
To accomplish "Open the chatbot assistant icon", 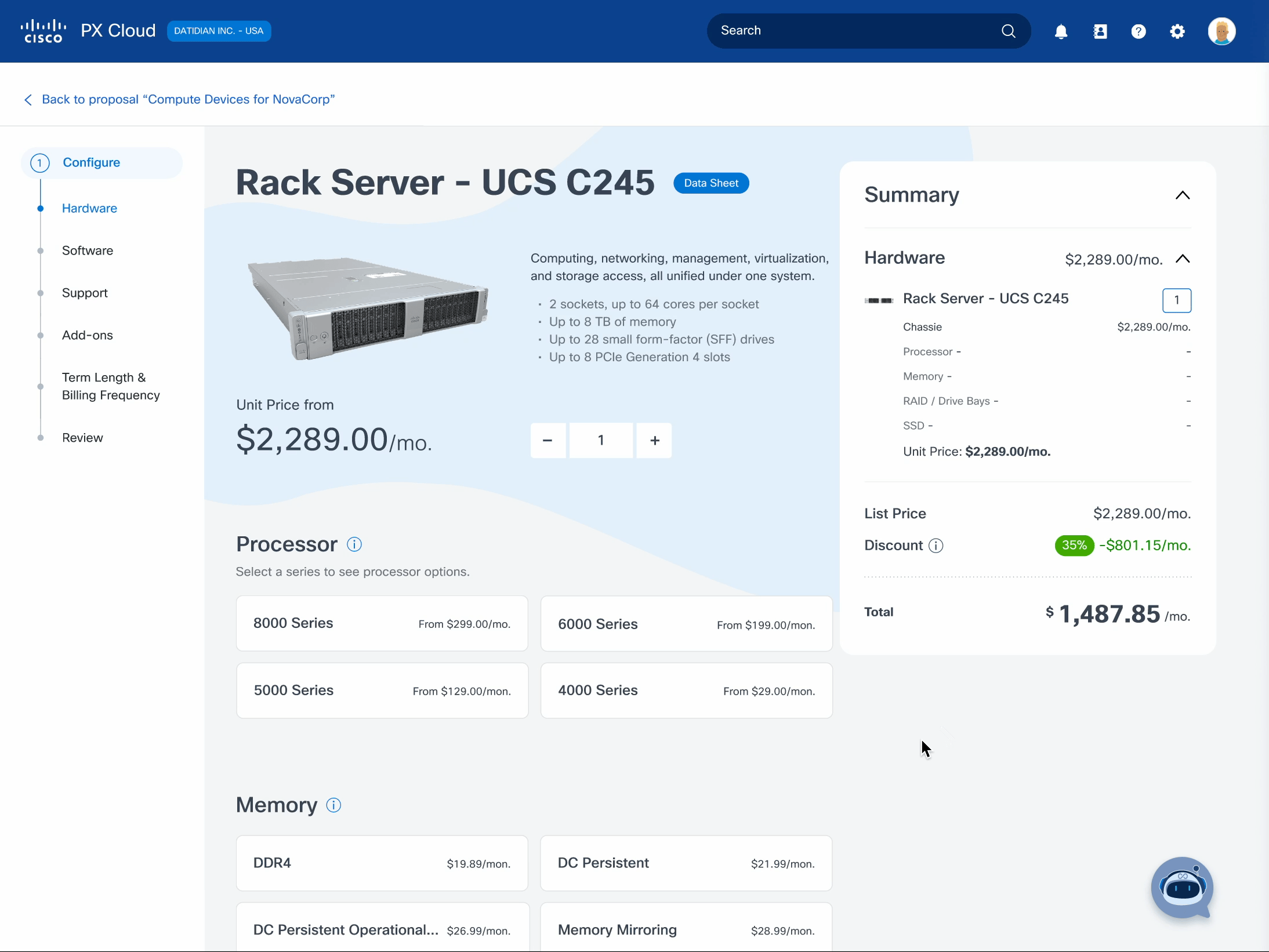I will [1182, 888].
